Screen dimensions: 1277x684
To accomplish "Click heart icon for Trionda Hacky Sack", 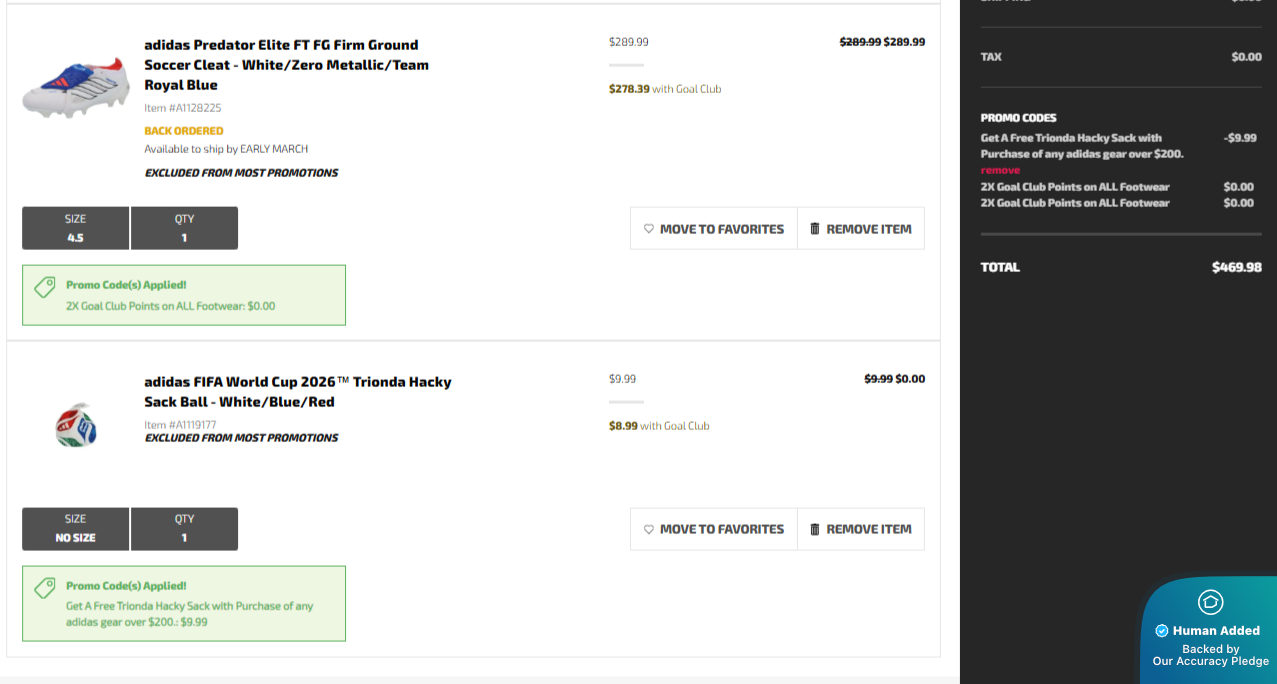I will (649, 529).
